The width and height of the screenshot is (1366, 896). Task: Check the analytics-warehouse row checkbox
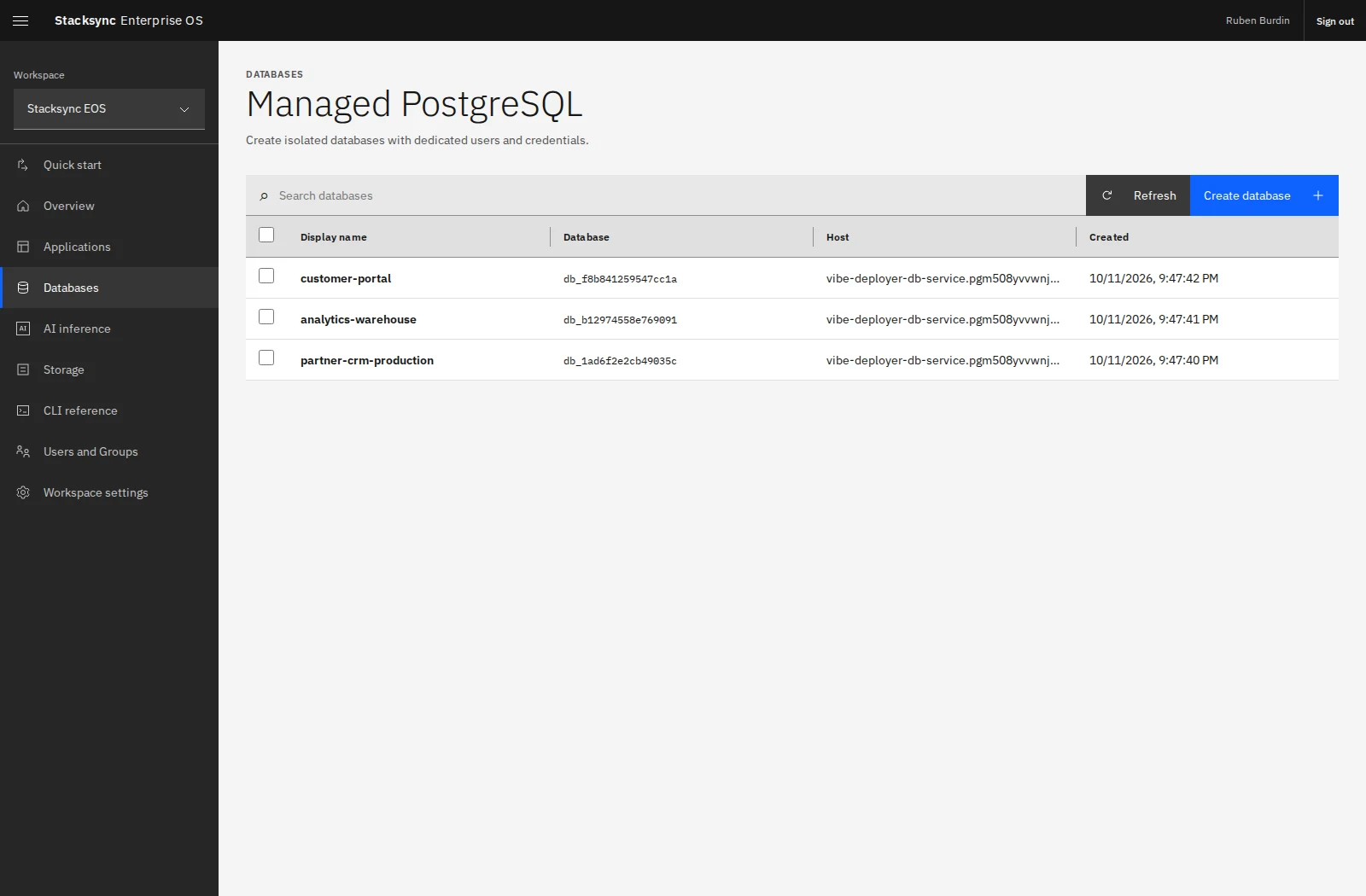(x=266, y=317)
